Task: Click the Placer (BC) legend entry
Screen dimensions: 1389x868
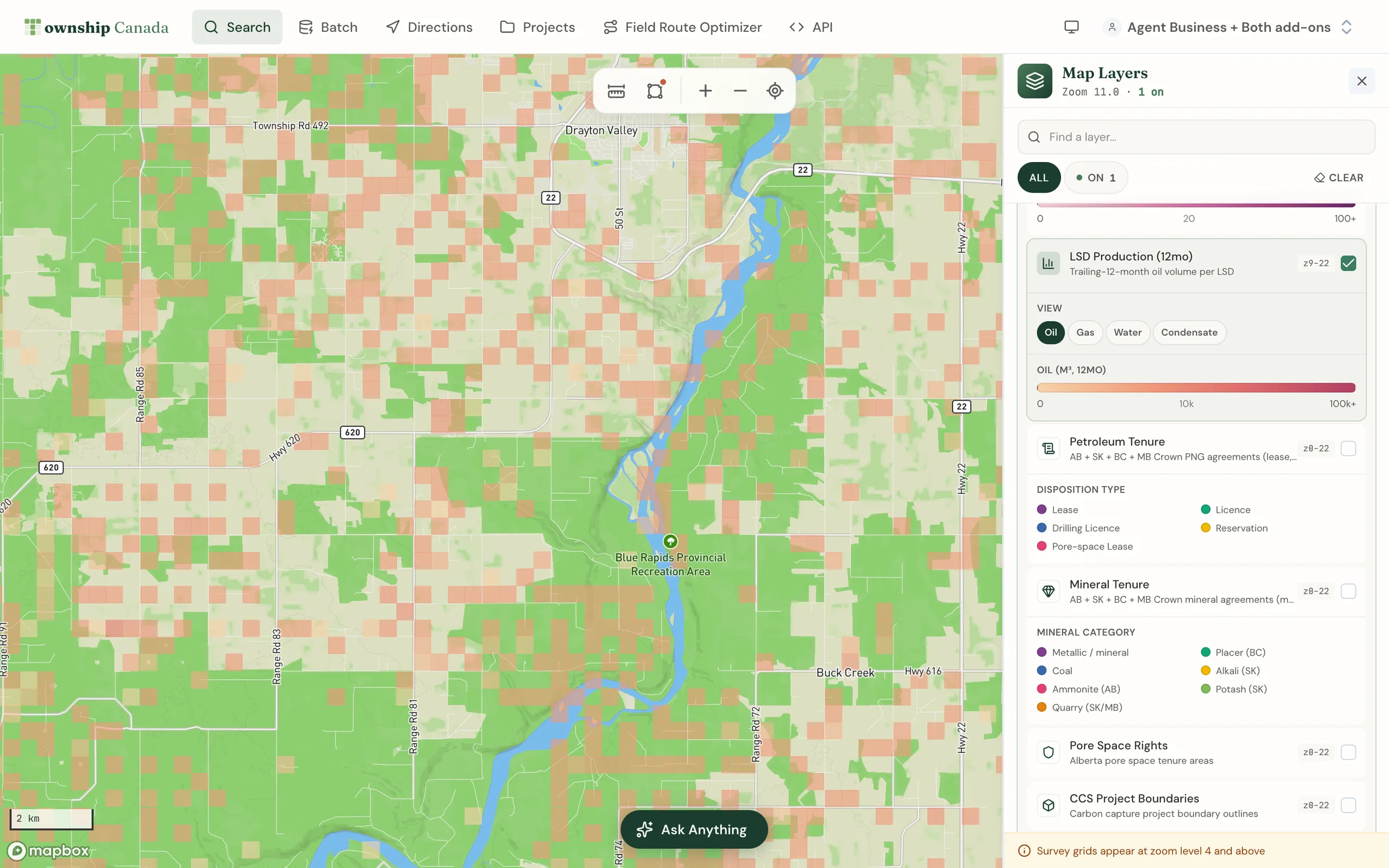Action: click(1233, 652)
